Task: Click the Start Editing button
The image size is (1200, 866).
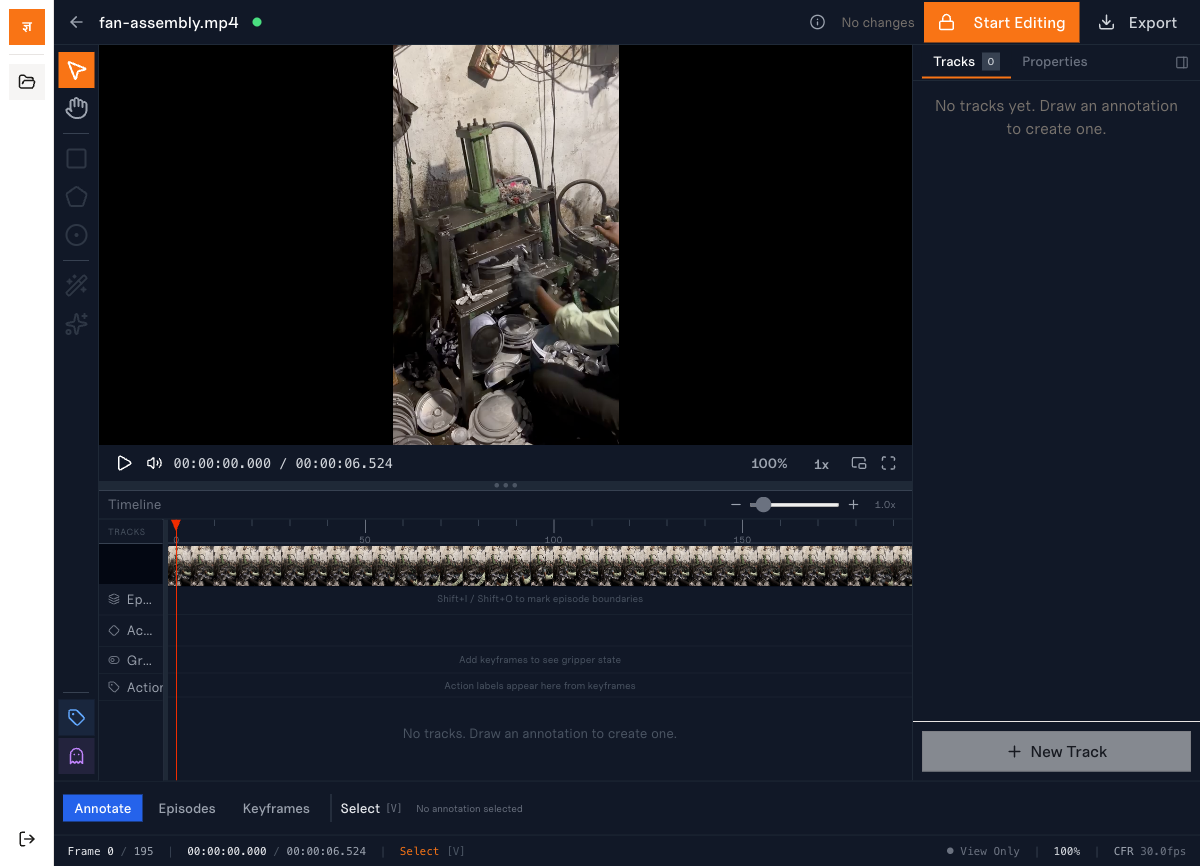Action: 1001,21
